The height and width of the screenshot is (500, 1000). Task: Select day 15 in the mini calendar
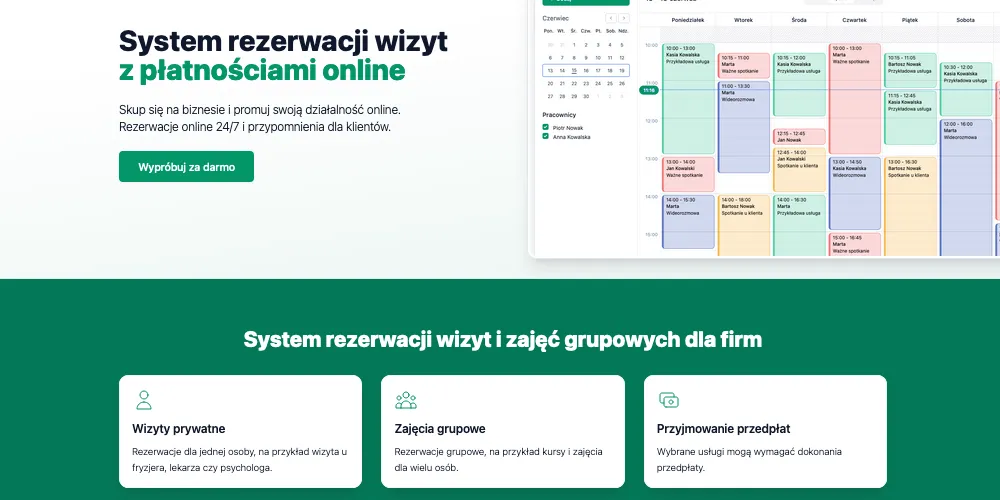574,71
